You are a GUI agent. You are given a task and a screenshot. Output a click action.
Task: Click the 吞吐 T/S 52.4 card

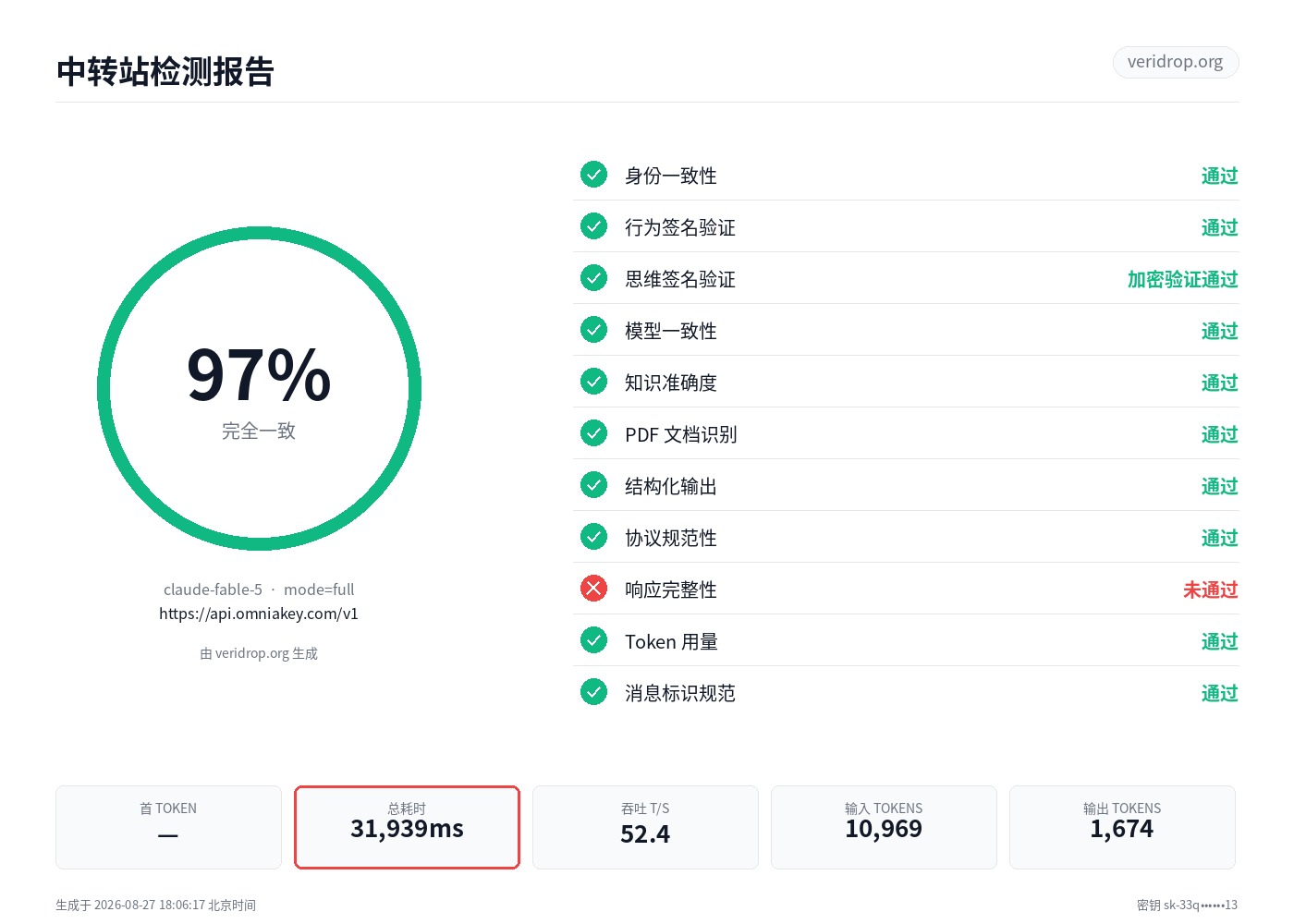point(645,827)
